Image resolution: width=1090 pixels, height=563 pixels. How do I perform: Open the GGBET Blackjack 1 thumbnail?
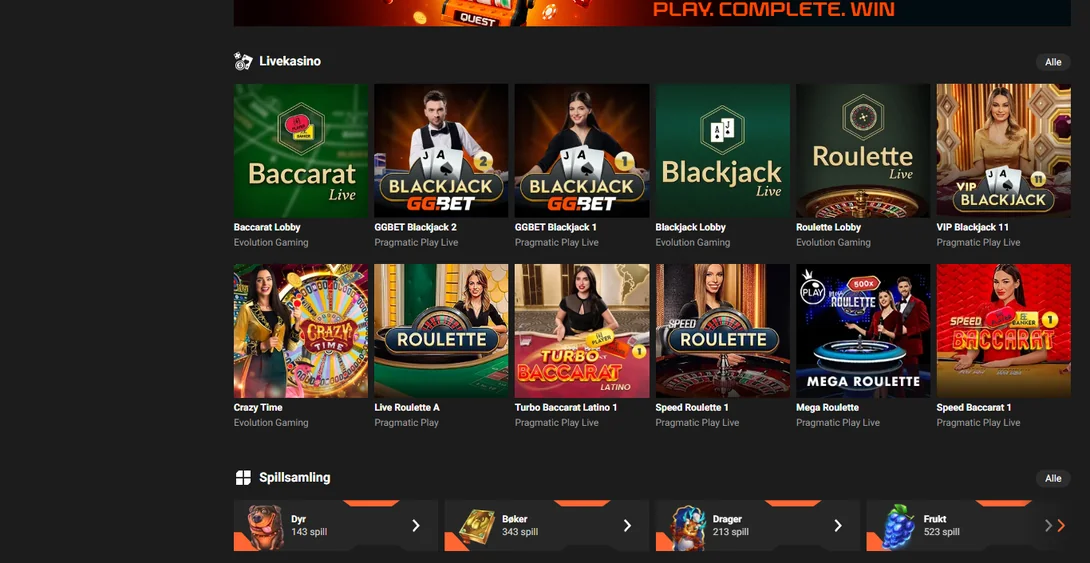(x=582, y=151)
